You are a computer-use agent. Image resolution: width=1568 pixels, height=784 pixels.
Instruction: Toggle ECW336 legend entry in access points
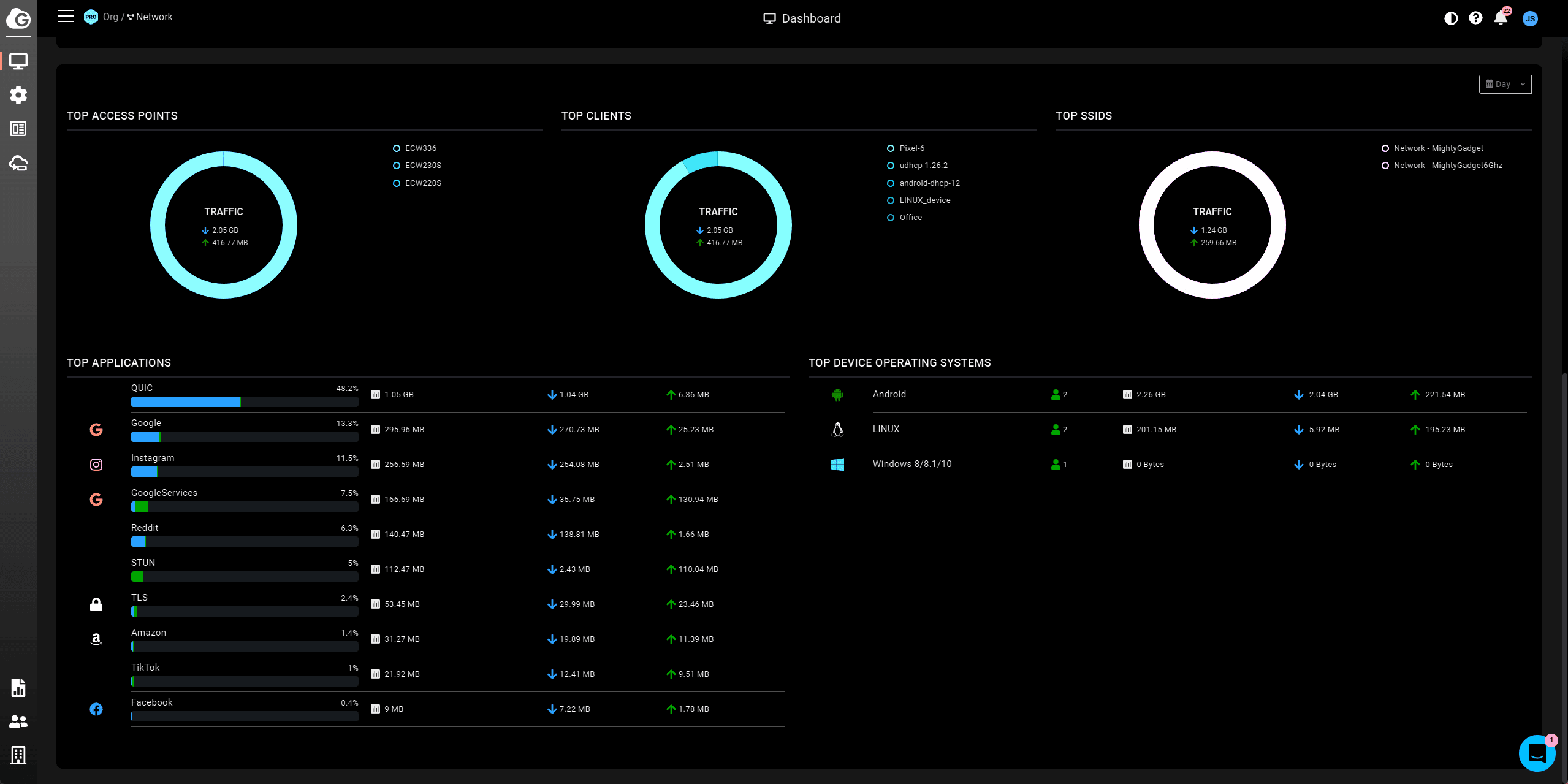click(x=420, y=148)
